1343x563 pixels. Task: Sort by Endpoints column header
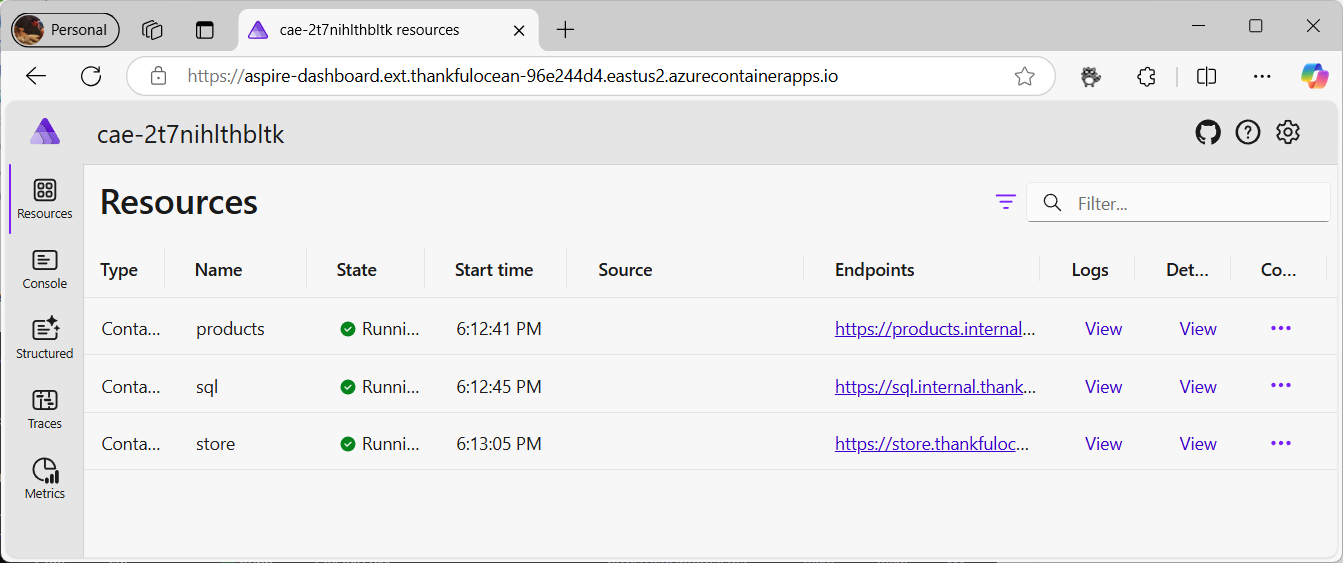click(875, 270)
